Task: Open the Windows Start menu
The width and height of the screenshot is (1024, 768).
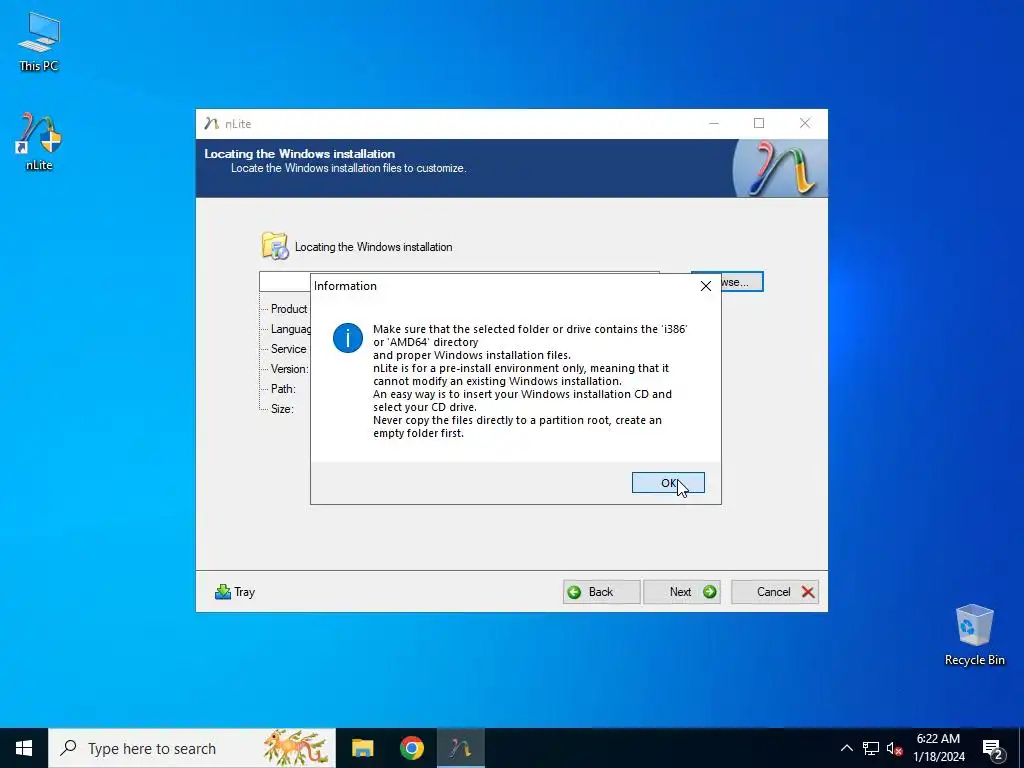Action: (24, 748)
